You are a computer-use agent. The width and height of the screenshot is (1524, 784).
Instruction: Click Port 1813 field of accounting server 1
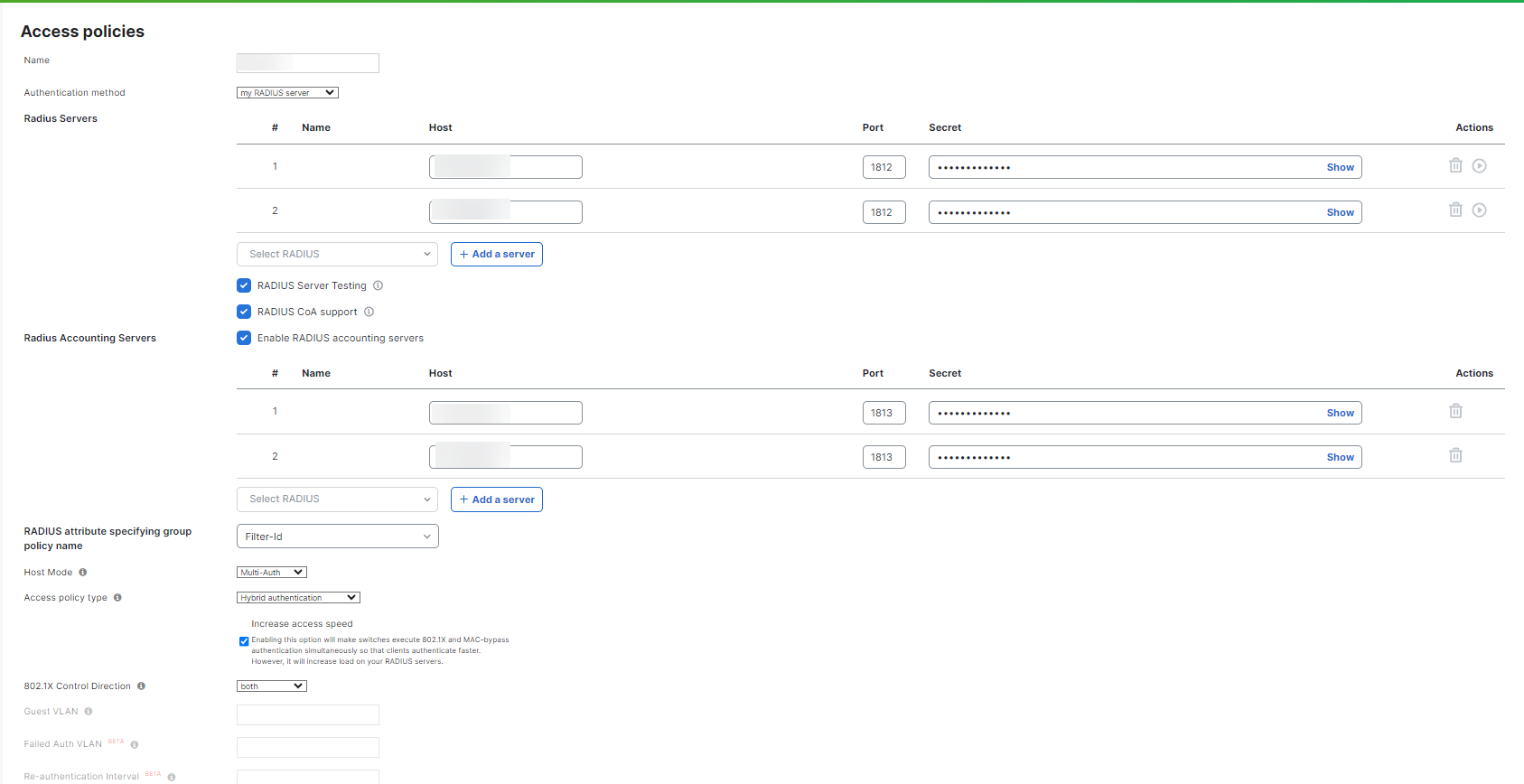tap(884, 413)
